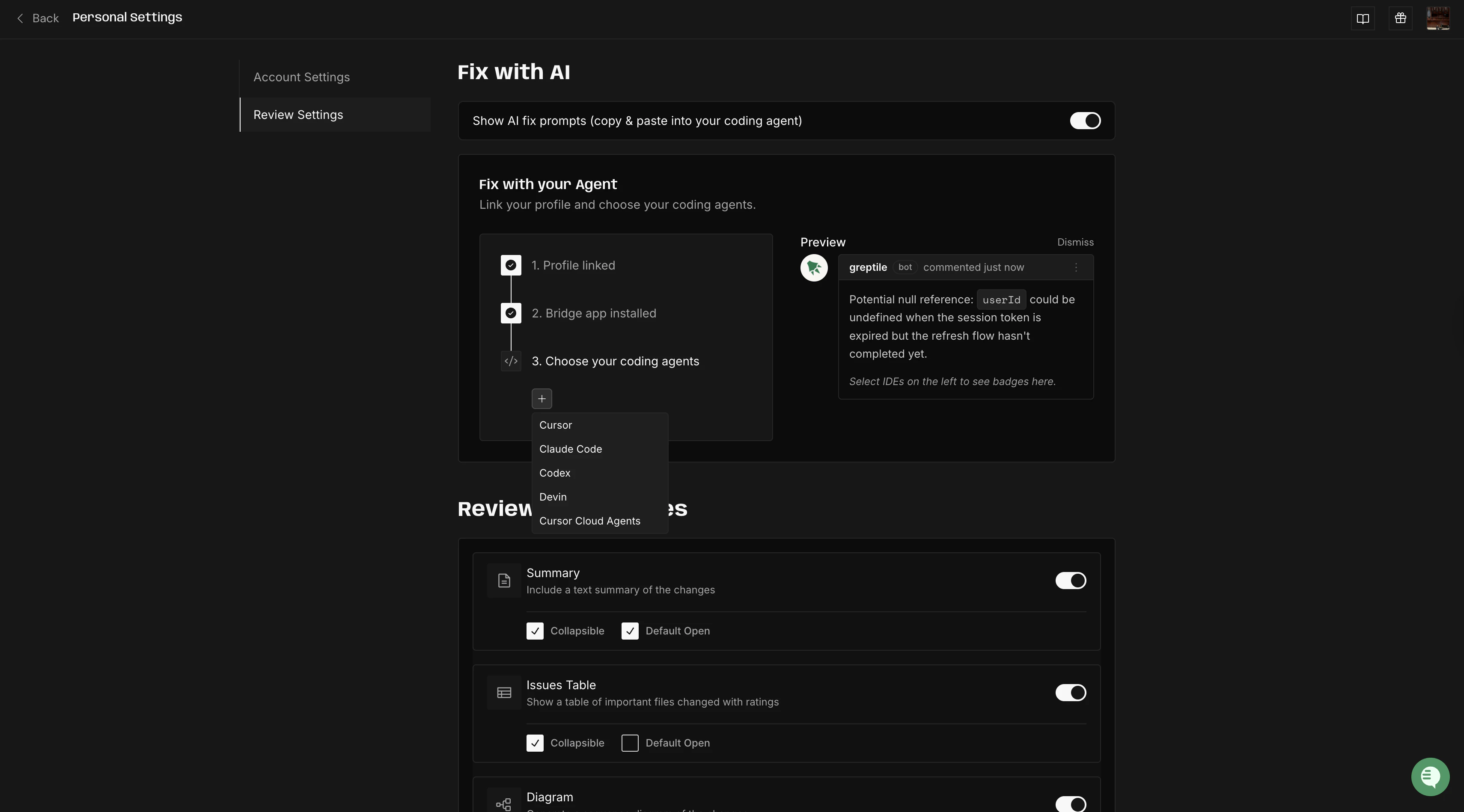1464x812 pixels.
Task: Click the gift icon in the top right
Action: point(1400,18)
